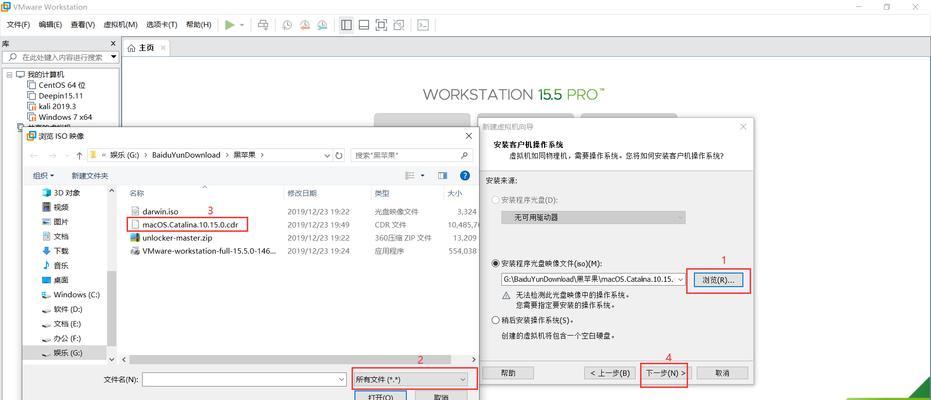The image size is (931, 400).
Task: Click the Up folder arrow in file dialog
Action: [x=79, y=155]
